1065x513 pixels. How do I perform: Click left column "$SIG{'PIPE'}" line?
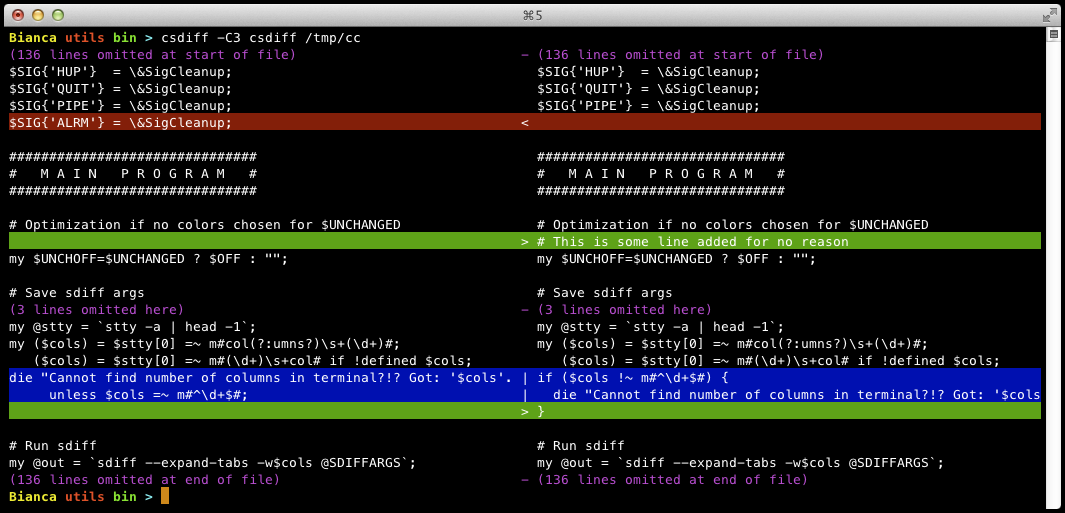121,106
